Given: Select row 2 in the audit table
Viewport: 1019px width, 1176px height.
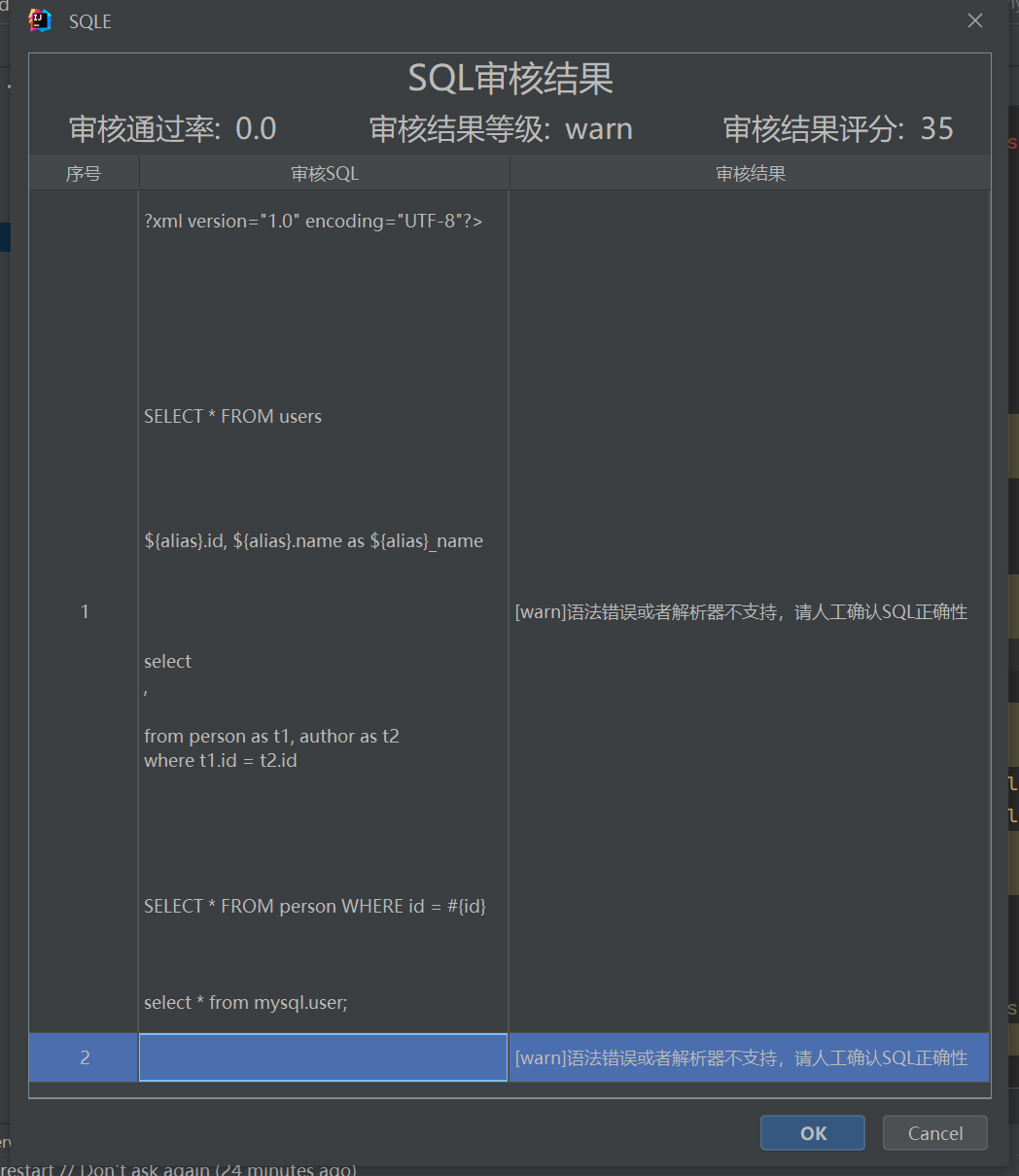Looking at the screenshot, I should [85, 1058].
